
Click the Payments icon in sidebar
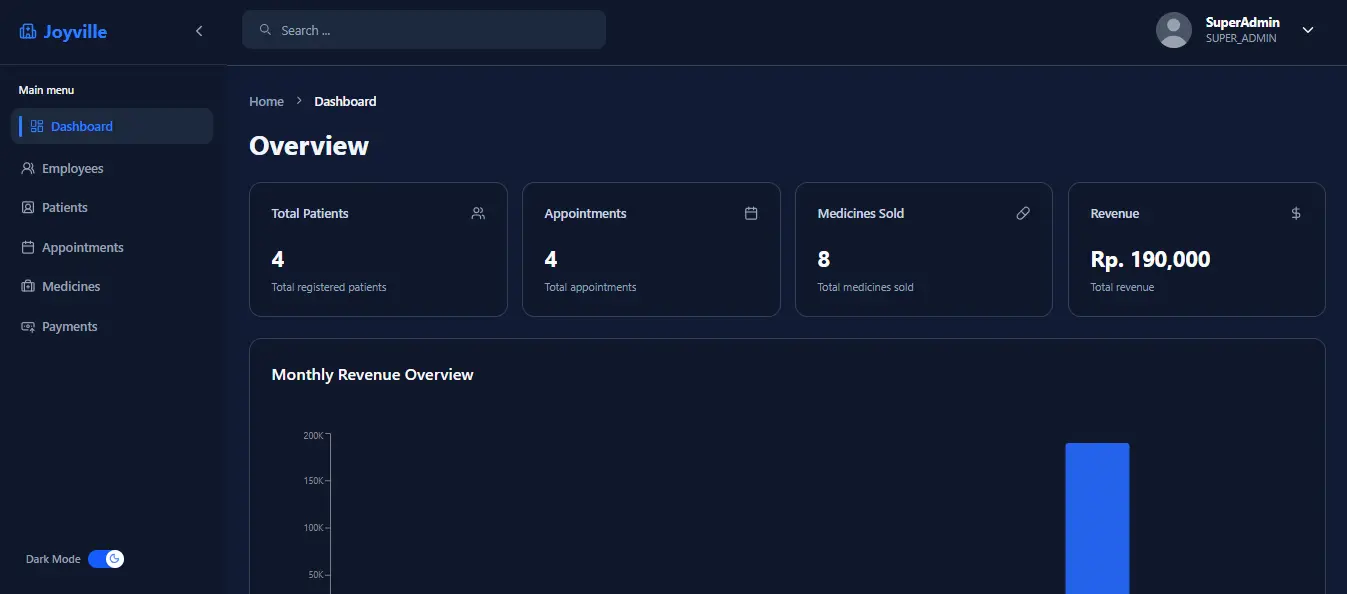(28, 327)
